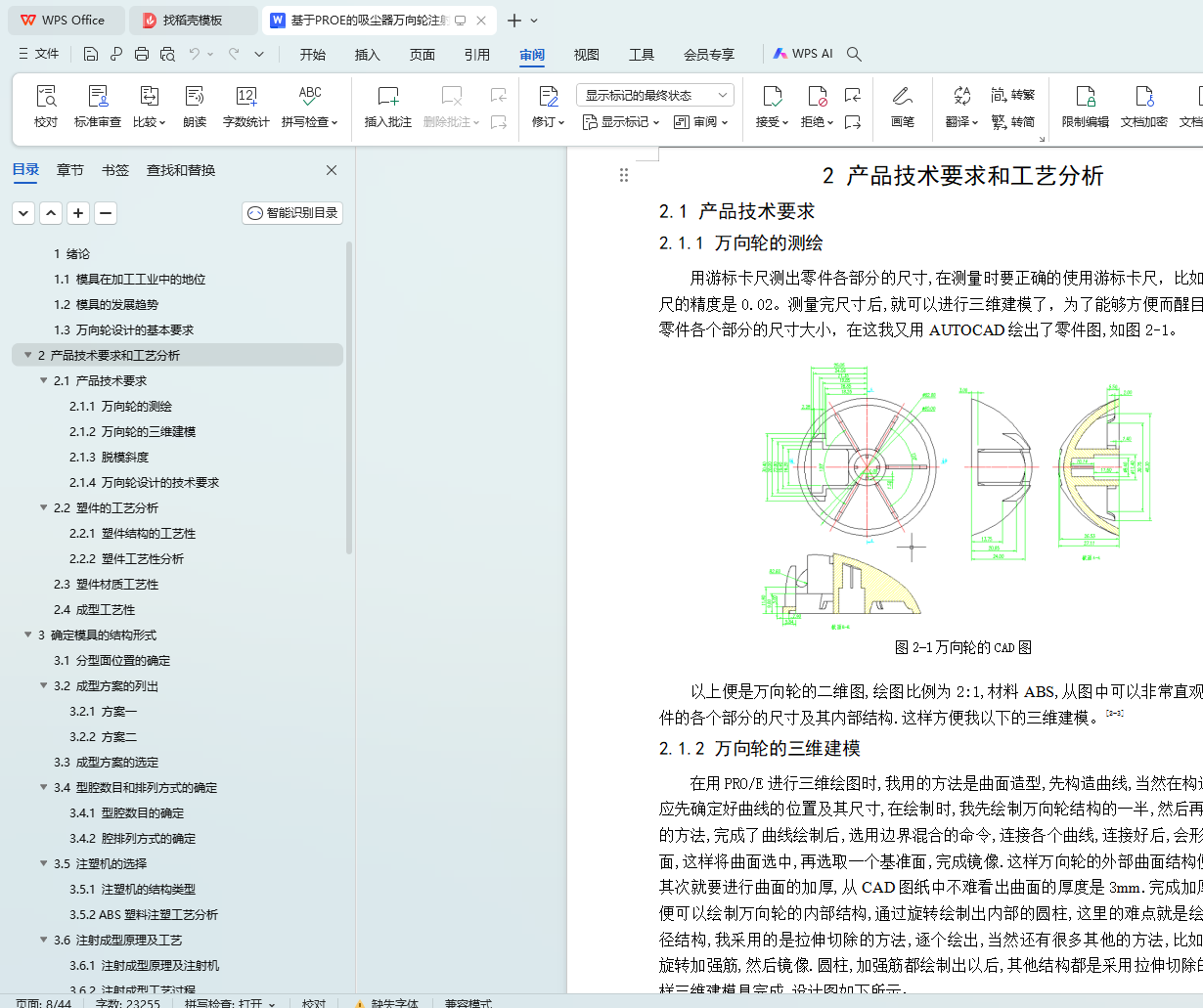The width and height of the screenshot is (1203, 1008).
Task: Close the navigation pane with the X
Action: pyautogui.click(x=332, y=170)
